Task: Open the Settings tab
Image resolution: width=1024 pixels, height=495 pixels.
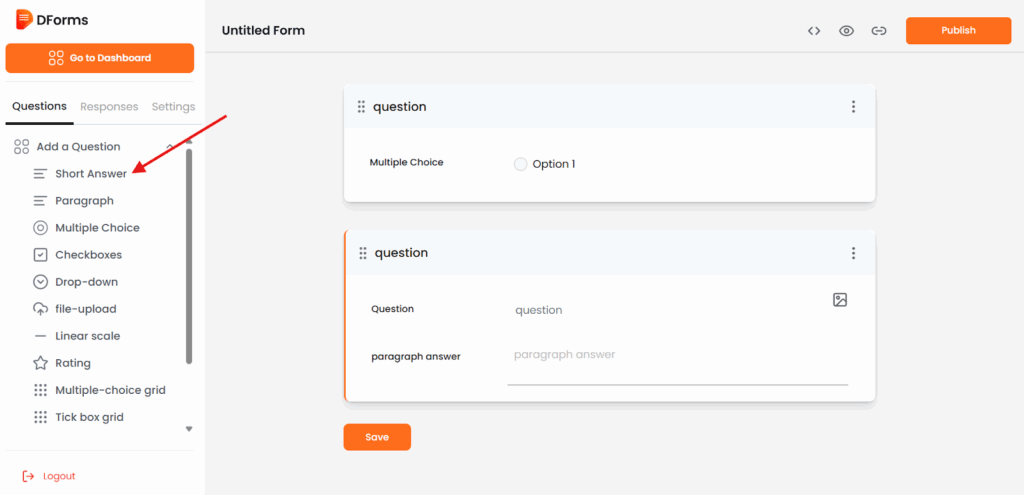Action: (x=173, y=107)
